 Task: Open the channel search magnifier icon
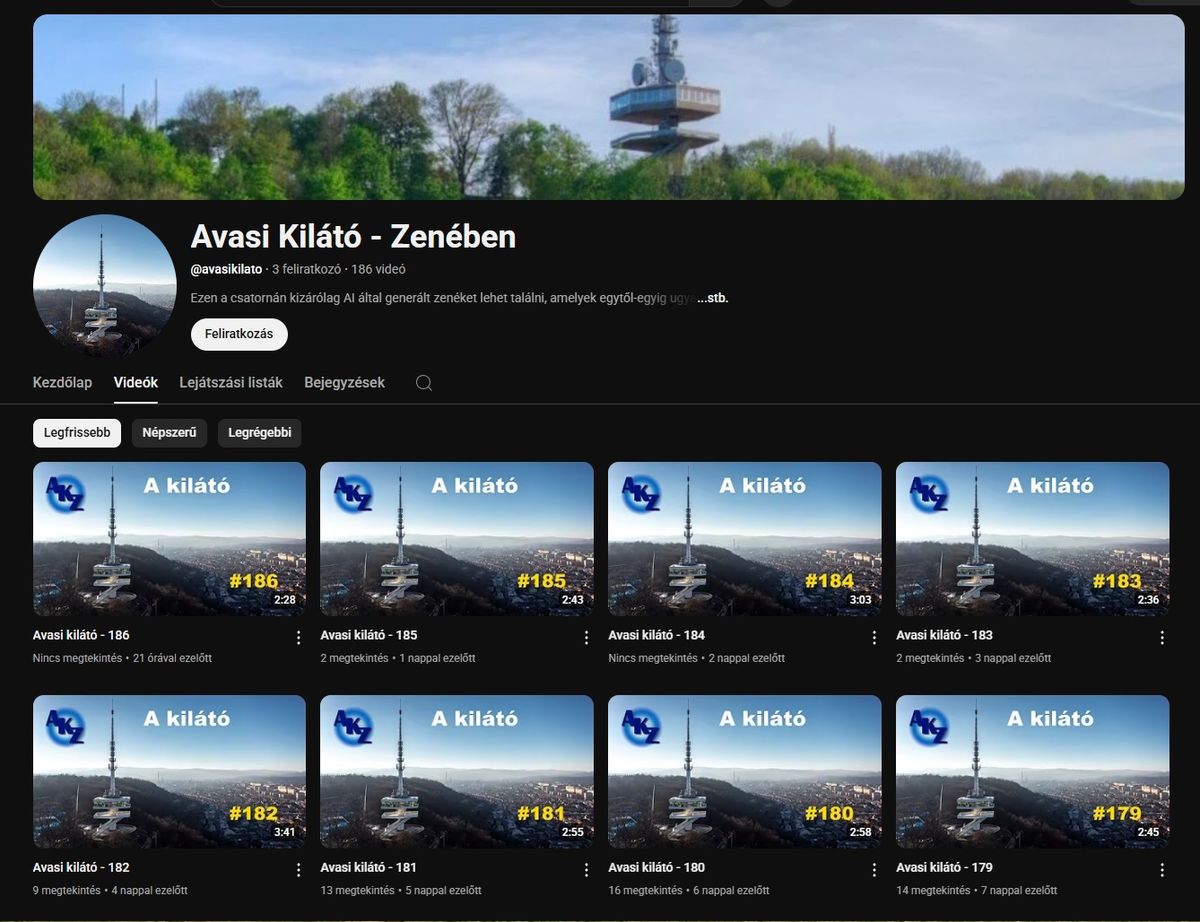(x=424, y=383)
